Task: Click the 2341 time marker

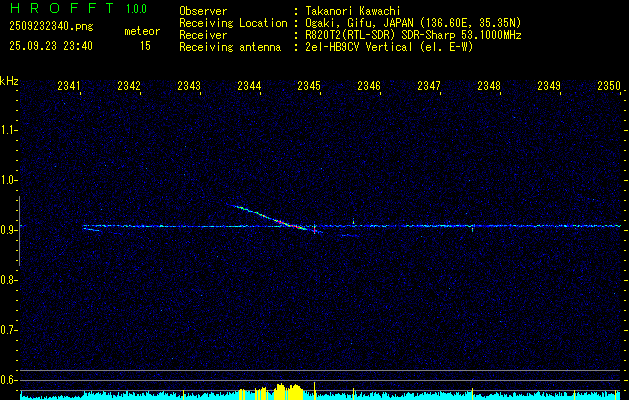Action: 69,87
